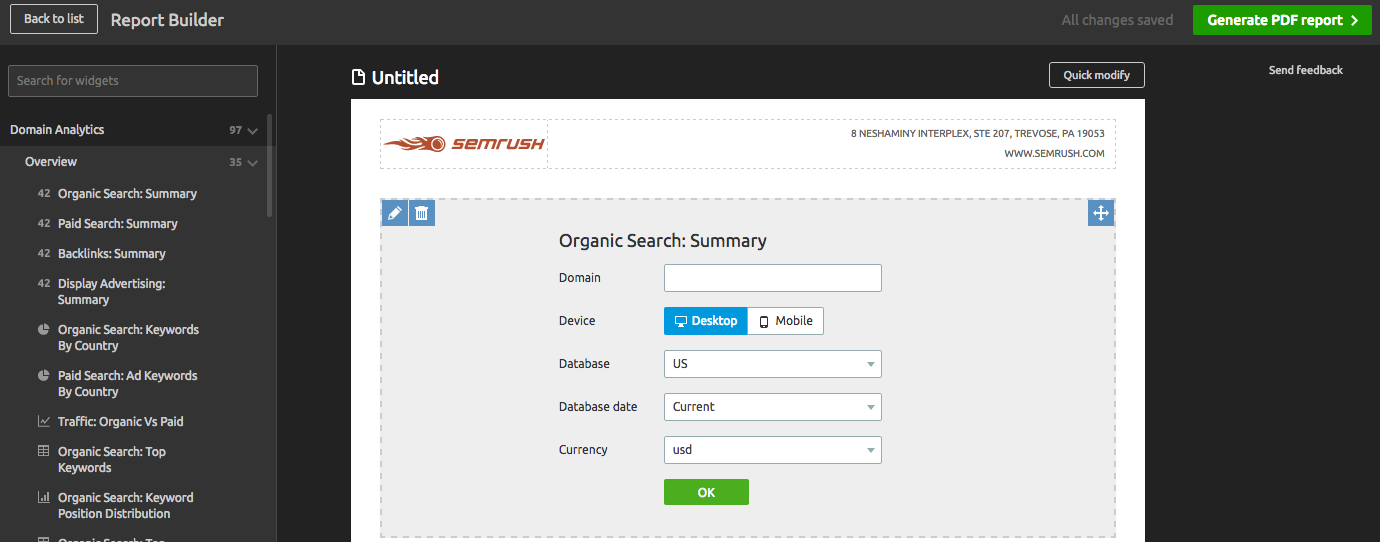Open the Database date dropdown

tap(772, 407)
